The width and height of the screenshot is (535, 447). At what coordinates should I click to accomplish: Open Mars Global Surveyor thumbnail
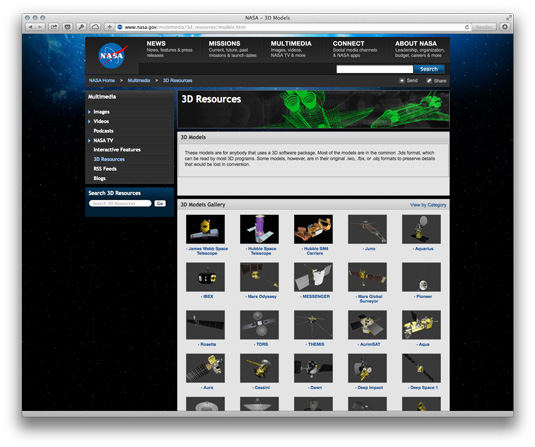[367, 277]
